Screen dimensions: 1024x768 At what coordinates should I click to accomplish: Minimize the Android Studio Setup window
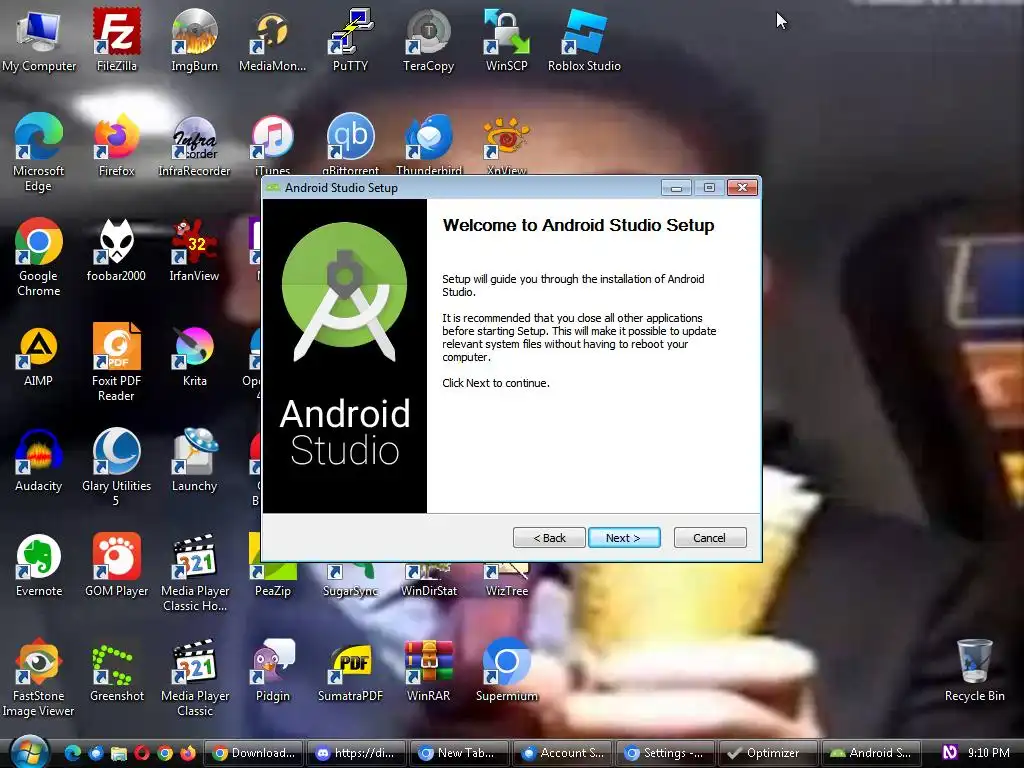(677, 188)
